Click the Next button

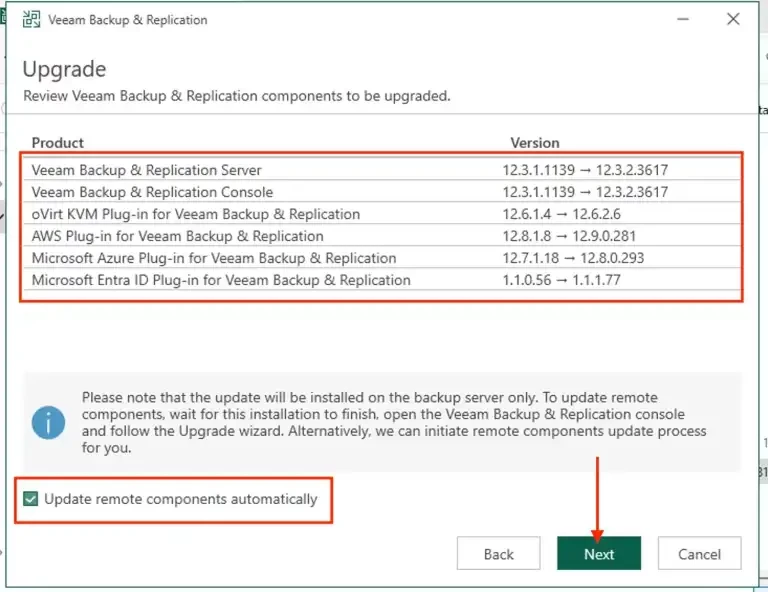tap(599, 553)
